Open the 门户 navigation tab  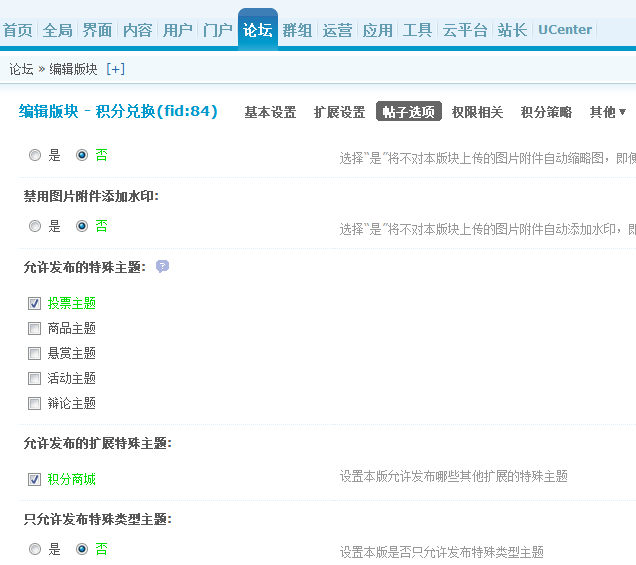tap(218, 30)
